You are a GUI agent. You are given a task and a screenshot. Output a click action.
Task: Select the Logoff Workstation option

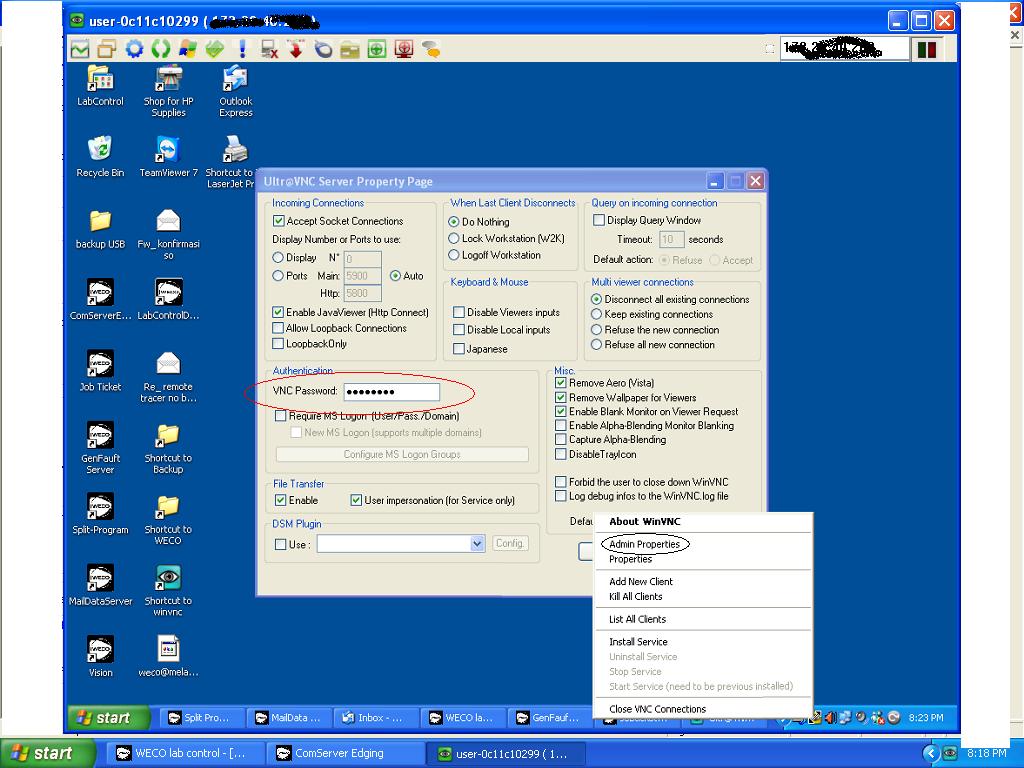pyautogui.click(x=454, y=255)
